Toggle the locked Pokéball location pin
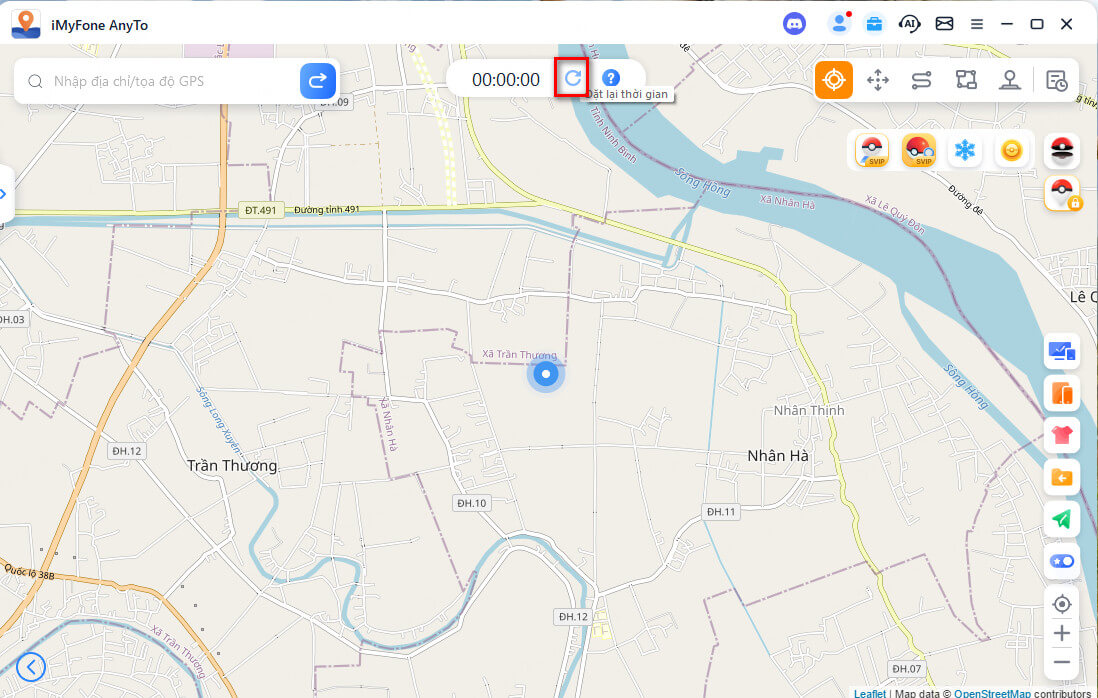The width and height of the screenshot is (1098, 698). tap(1061, 193)
